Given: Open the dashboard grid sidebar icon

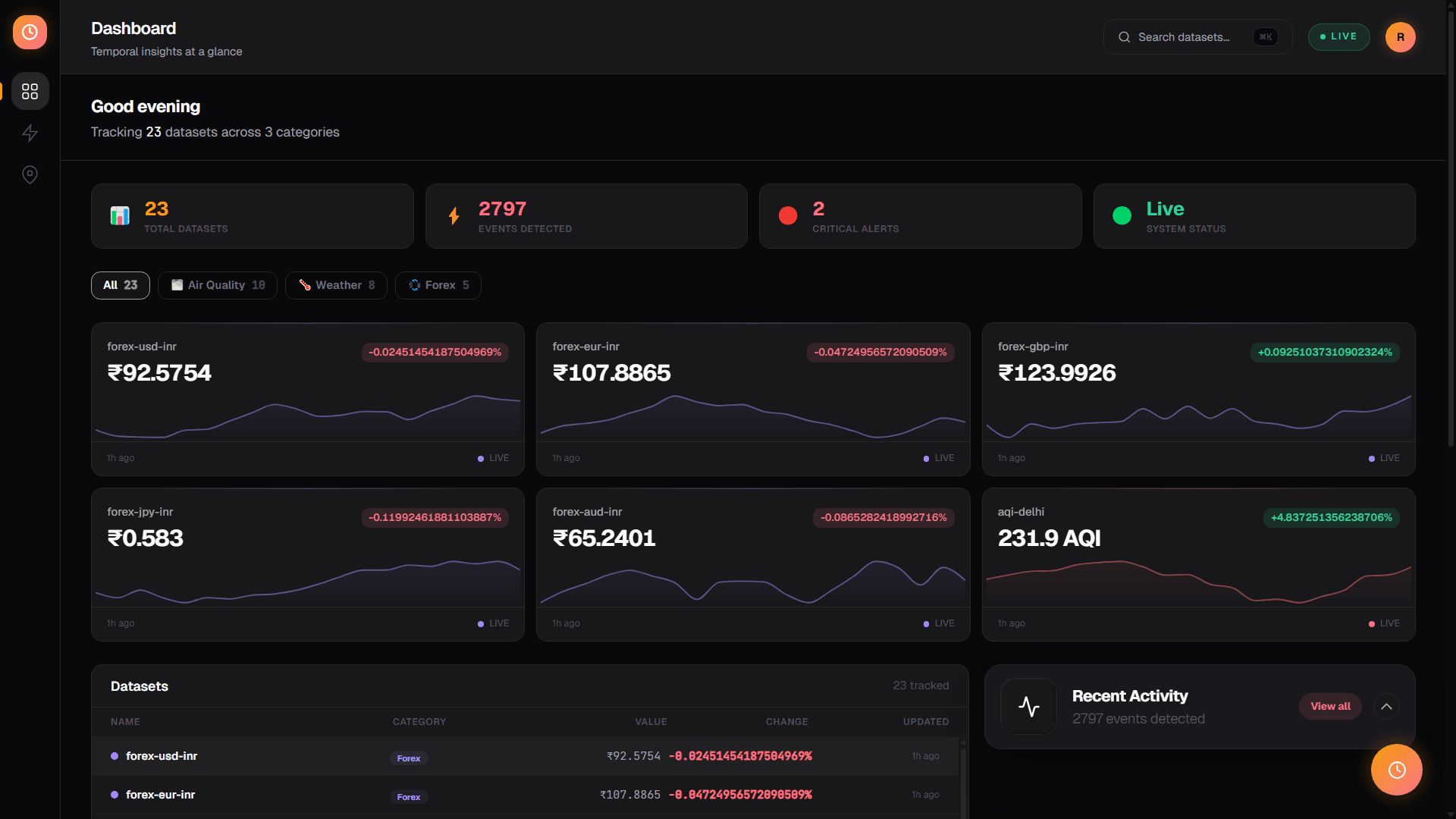Looking at the screenshot, I should (x=30, y=91).
